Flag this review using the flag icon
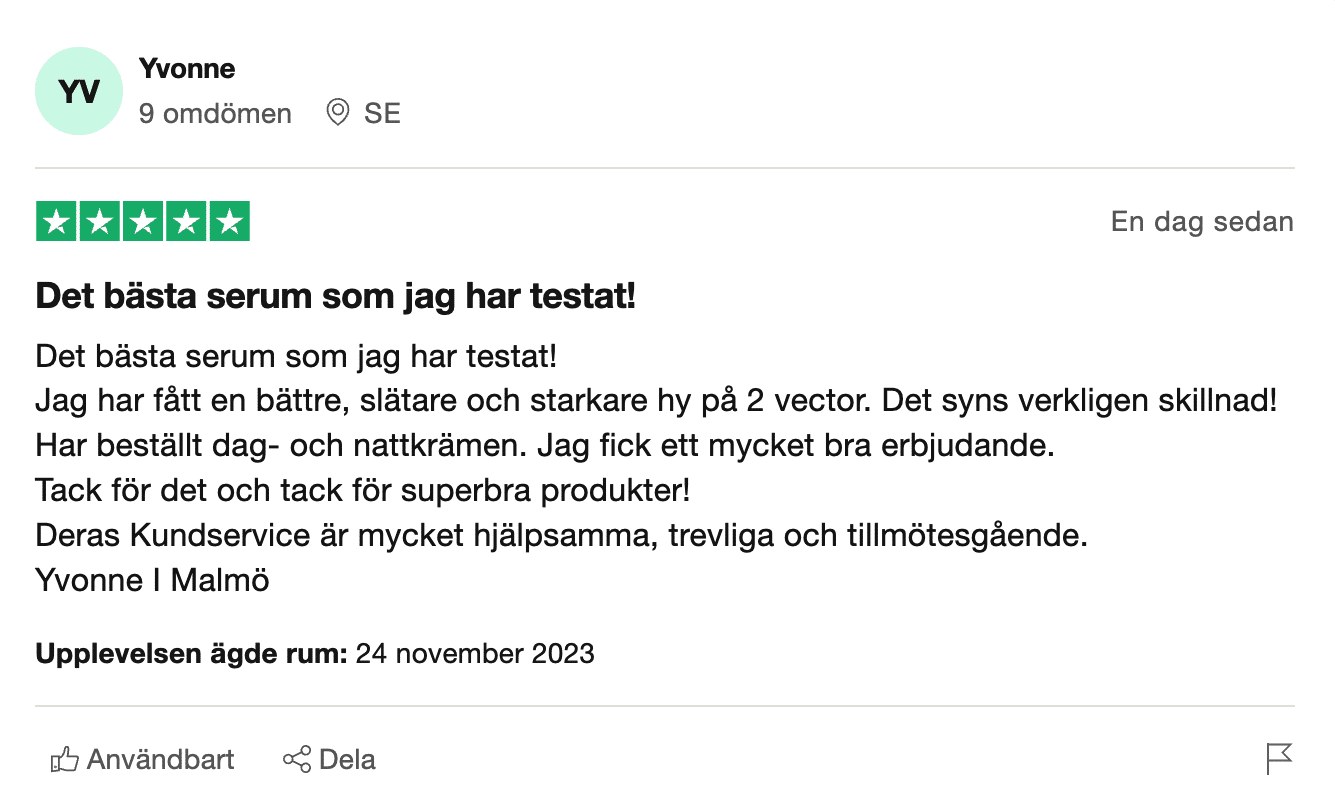Viewport: 1335px width, 802px height. pos(1279,759)
